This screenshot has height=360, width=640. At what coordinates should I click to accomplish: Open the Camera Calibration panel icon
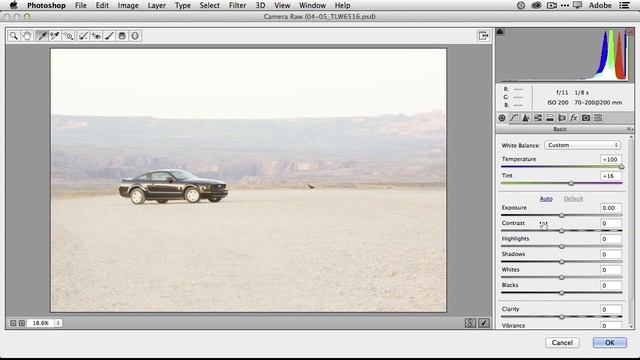pos(586,118)
